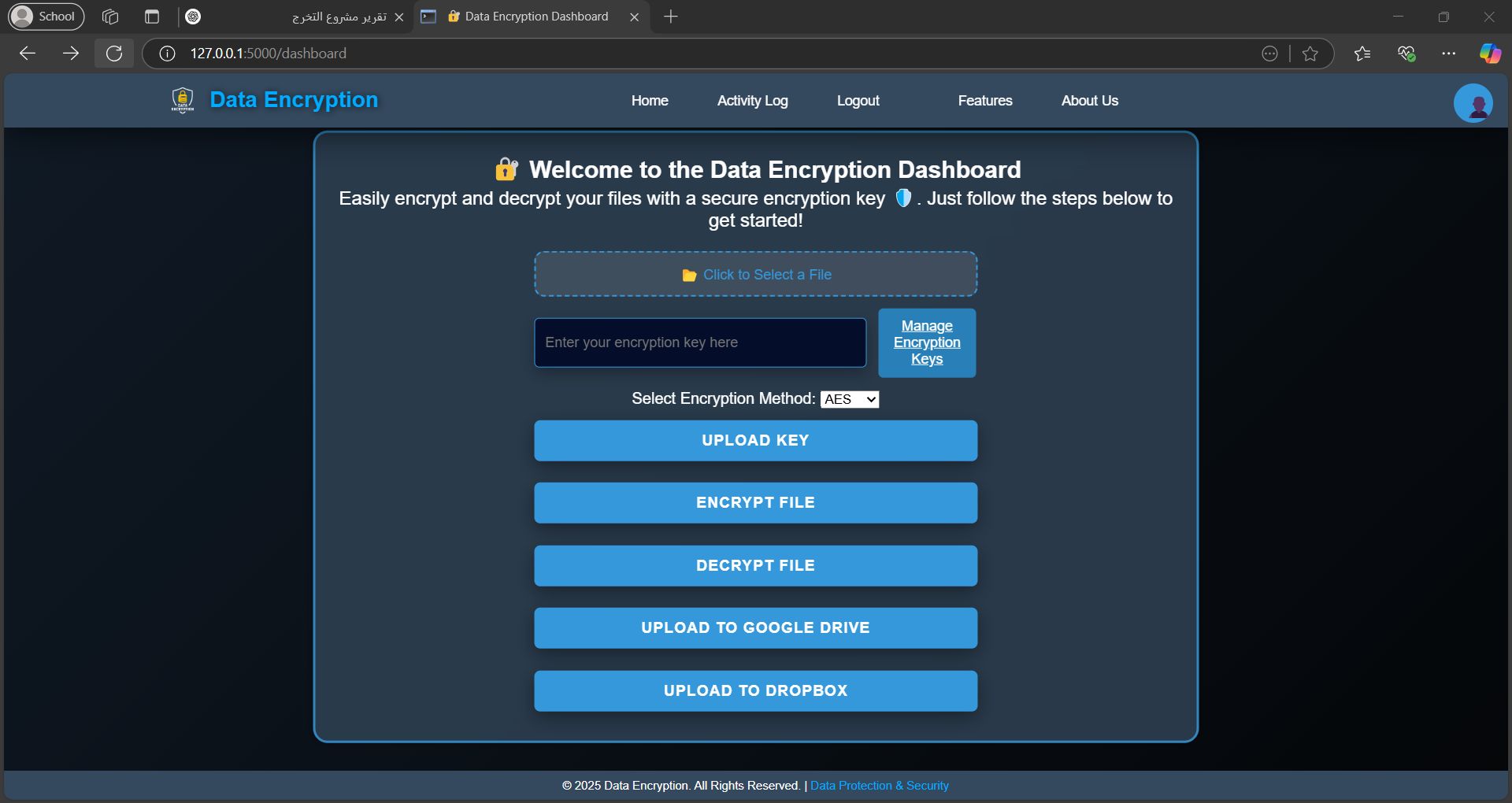Open the workspaces icon
The width and height of the screenshot is (1512, 803).
coord(110,17)
